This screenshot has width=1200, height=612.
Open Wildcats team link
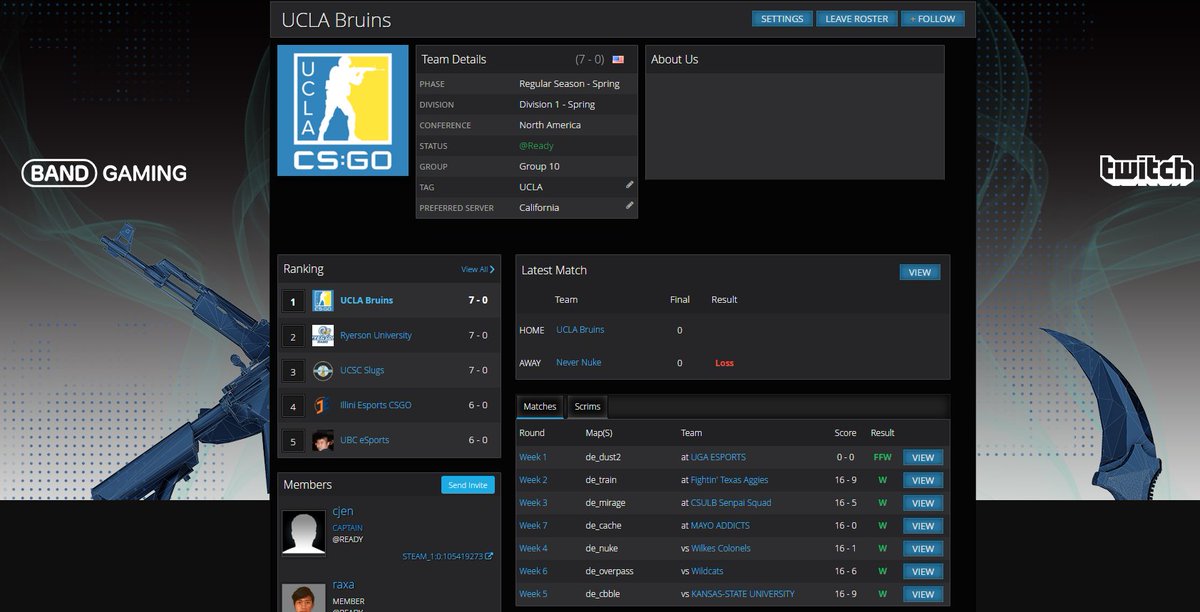coord(707,571)
